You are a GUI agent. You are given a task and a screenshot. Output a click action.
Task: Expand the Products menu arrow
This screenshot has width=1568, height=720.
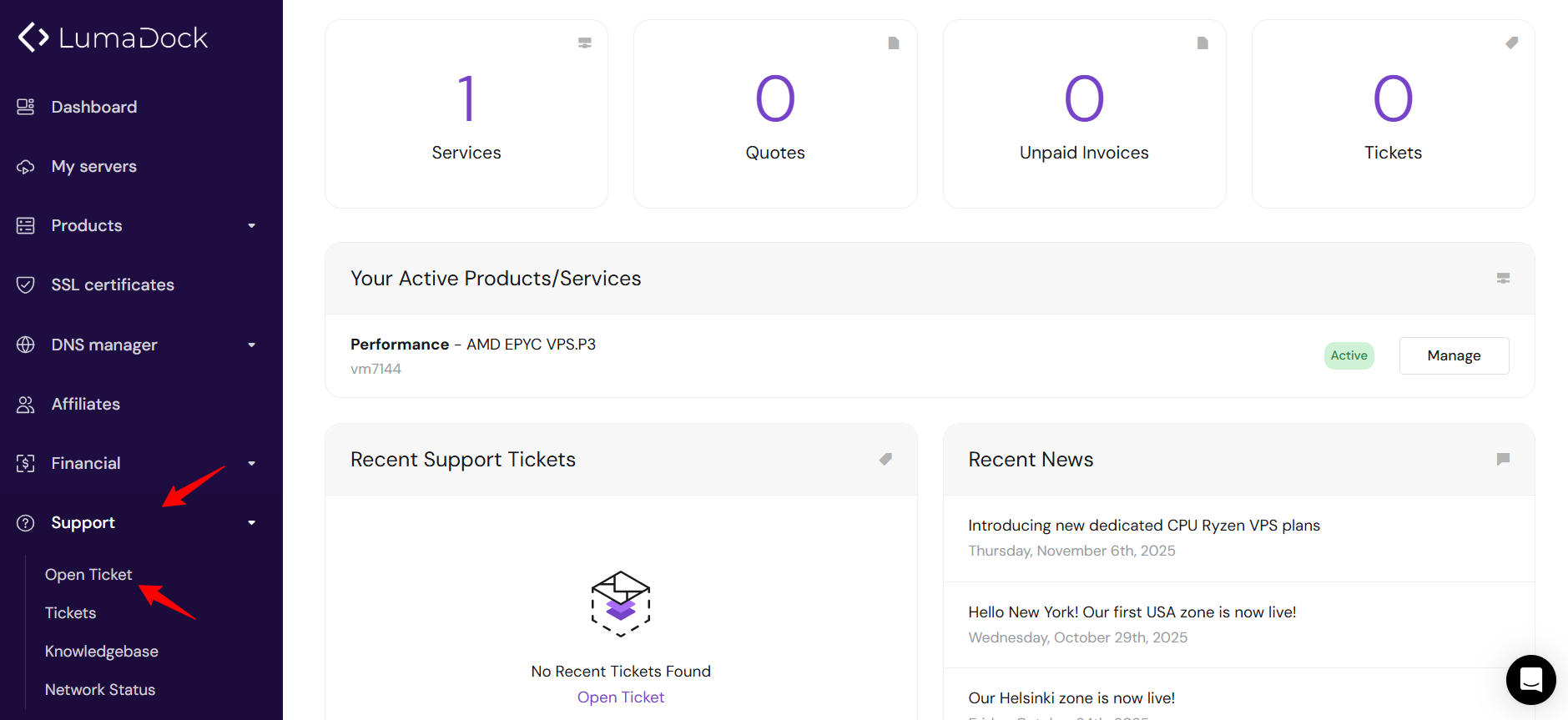click(251, 225)
